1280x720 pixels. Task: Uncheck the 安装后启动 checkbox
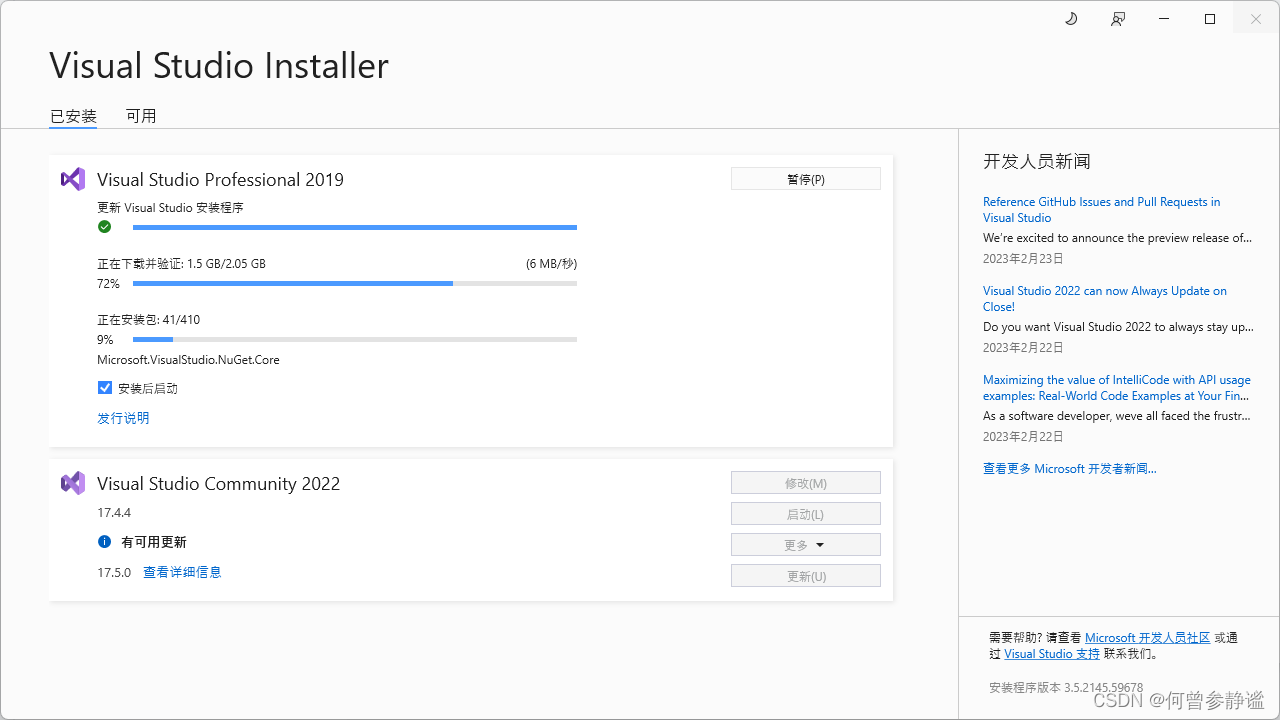point(105,388)
